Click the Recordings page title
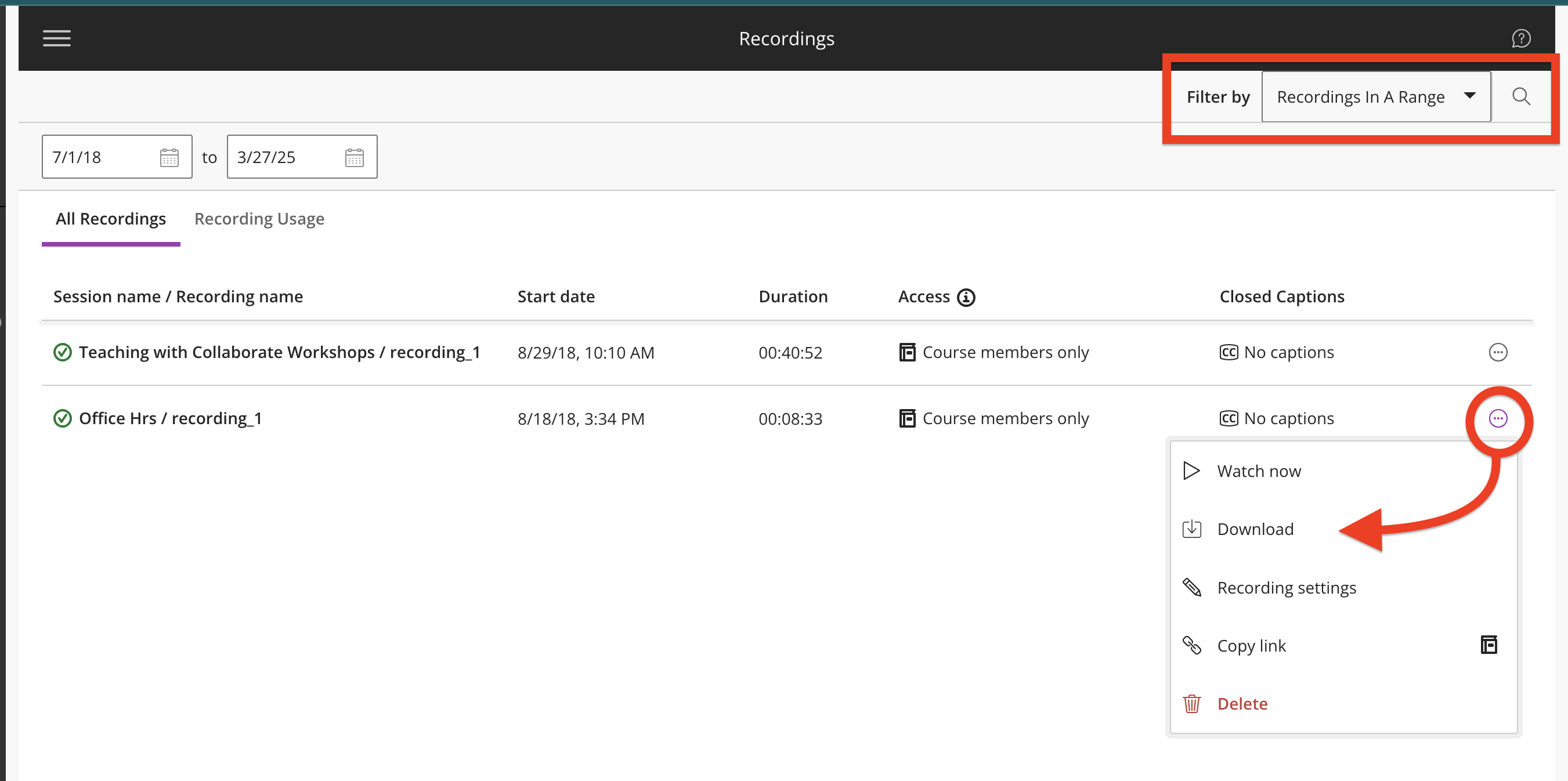Image resolution: width=1568 pixels, height=781 pixels. 786,38
